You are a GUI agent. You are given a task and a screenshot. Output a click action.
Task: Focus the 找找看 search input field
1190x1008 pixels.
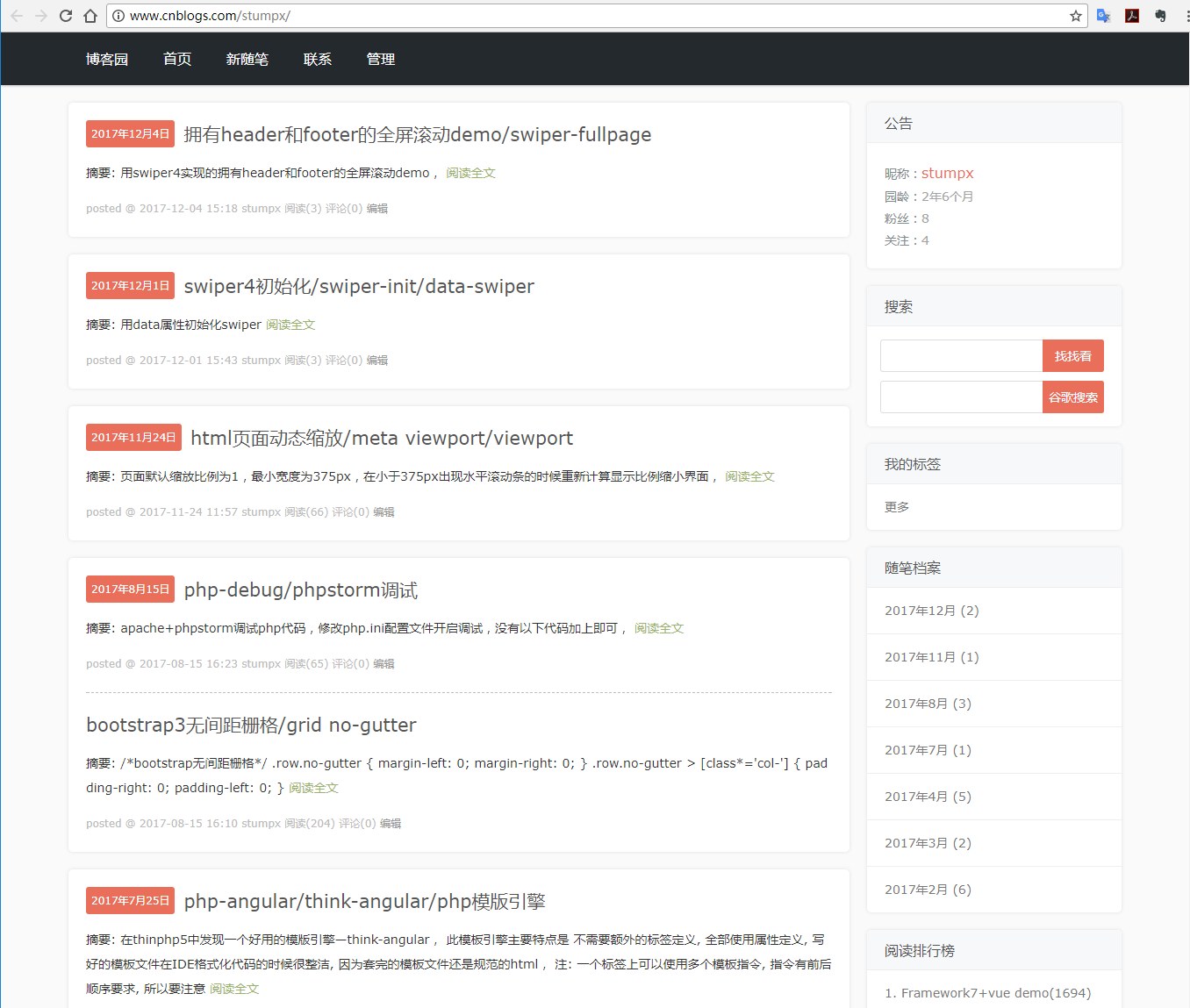tap(962, 356)
